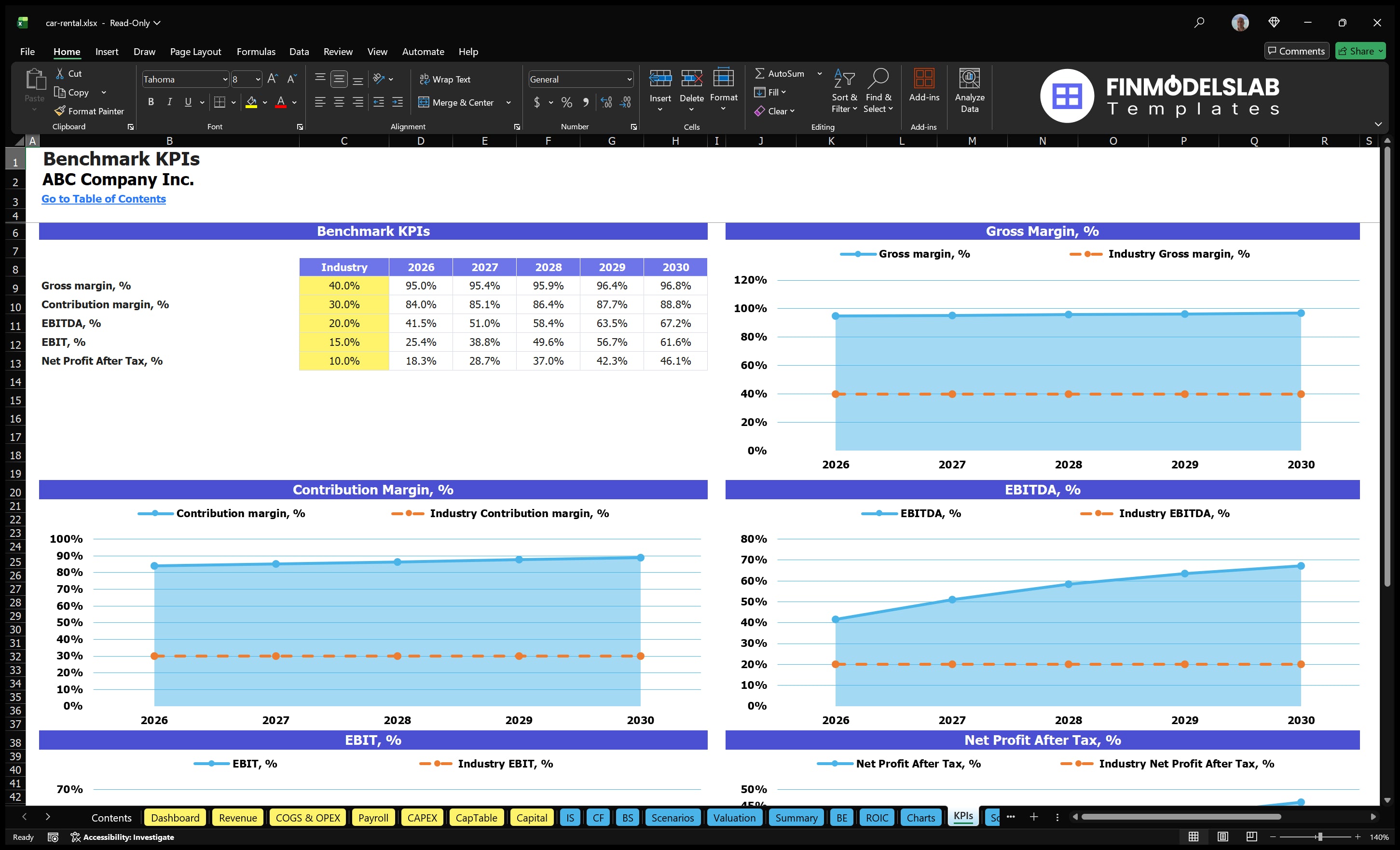Select the Dashboard sheet tab

pos(175,818)
